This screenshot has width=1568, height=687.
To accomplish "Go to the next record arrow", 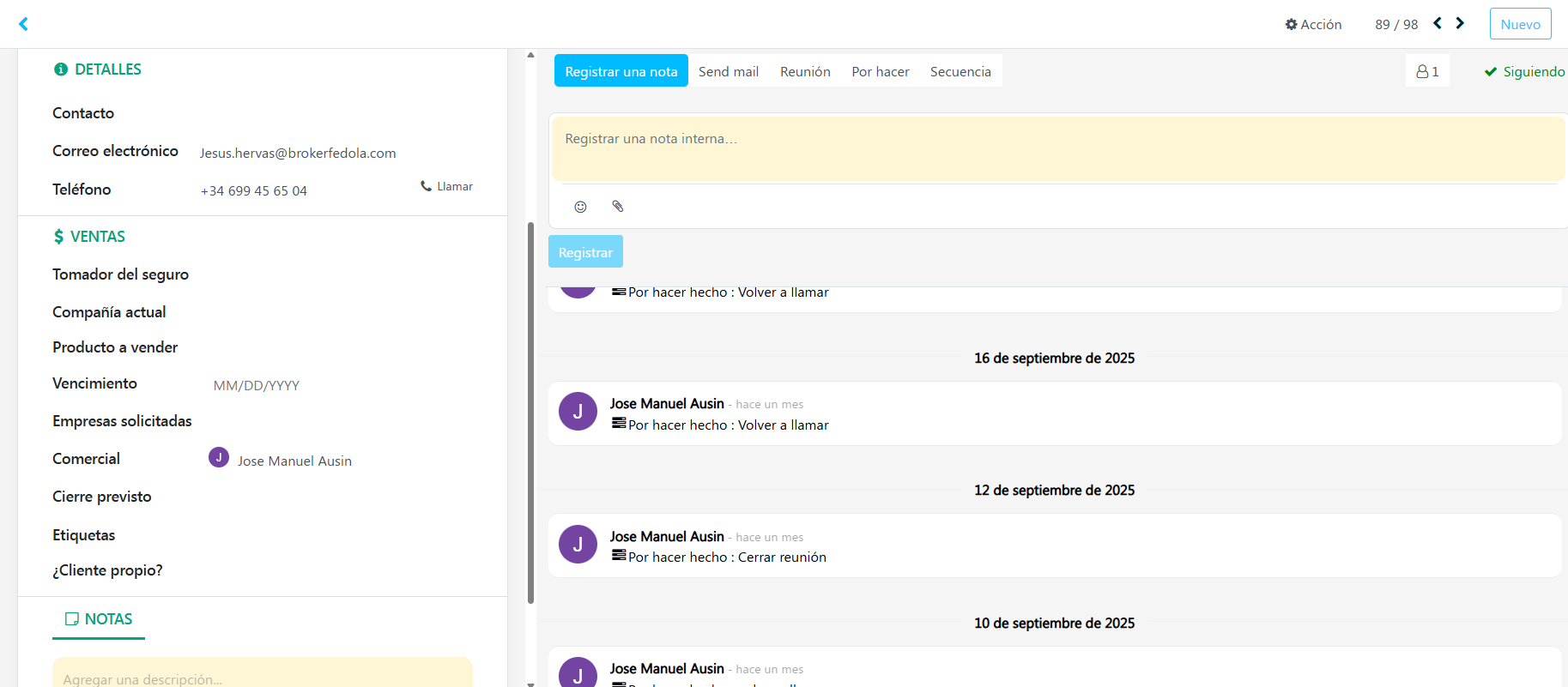I will (1460, 24).
